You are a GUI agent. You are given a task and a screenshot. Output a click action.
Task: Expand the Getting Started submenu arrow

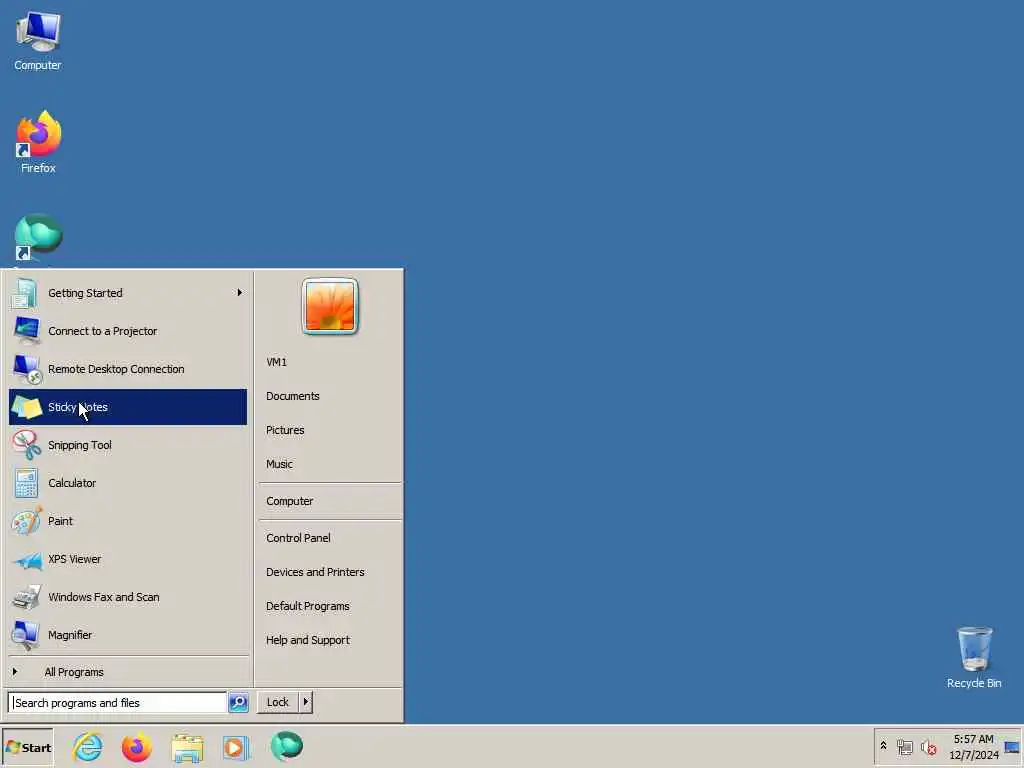[x=240, y=293]
